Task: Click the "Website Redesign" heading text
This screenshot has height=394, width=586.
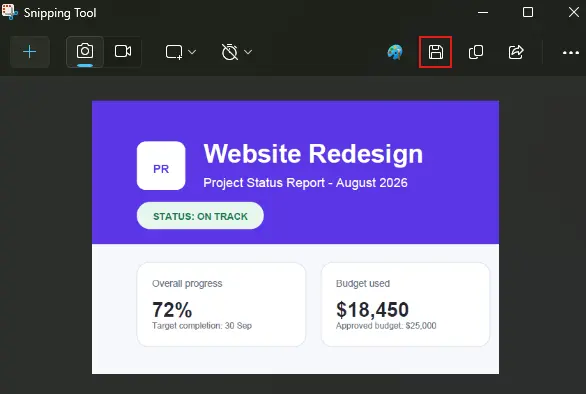Action: pos(313,154)
